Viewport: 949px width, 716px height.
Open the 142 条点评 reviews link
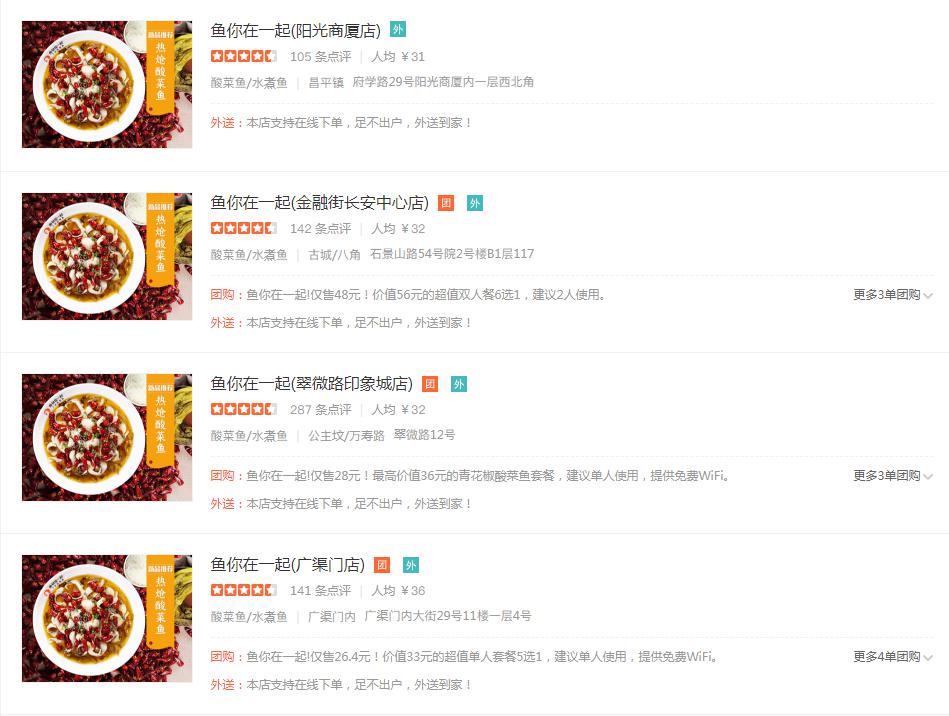[320, 229]
